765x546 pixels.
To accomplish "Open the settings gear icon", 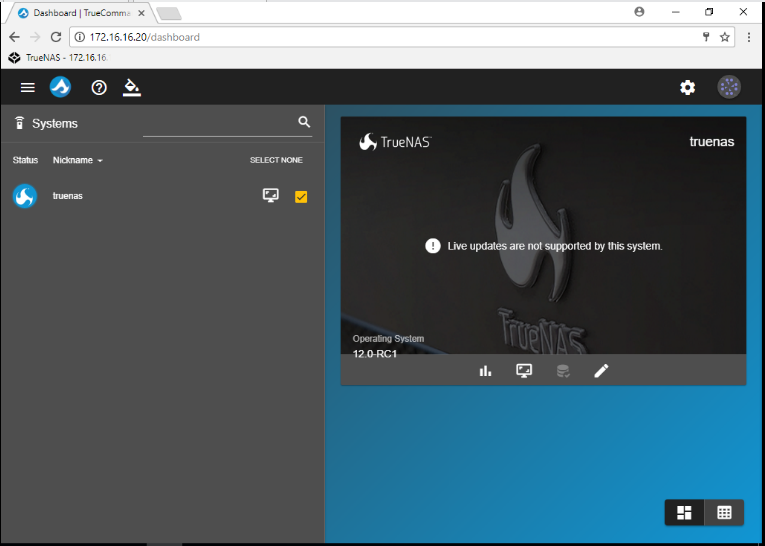I will tap(687, 88).
